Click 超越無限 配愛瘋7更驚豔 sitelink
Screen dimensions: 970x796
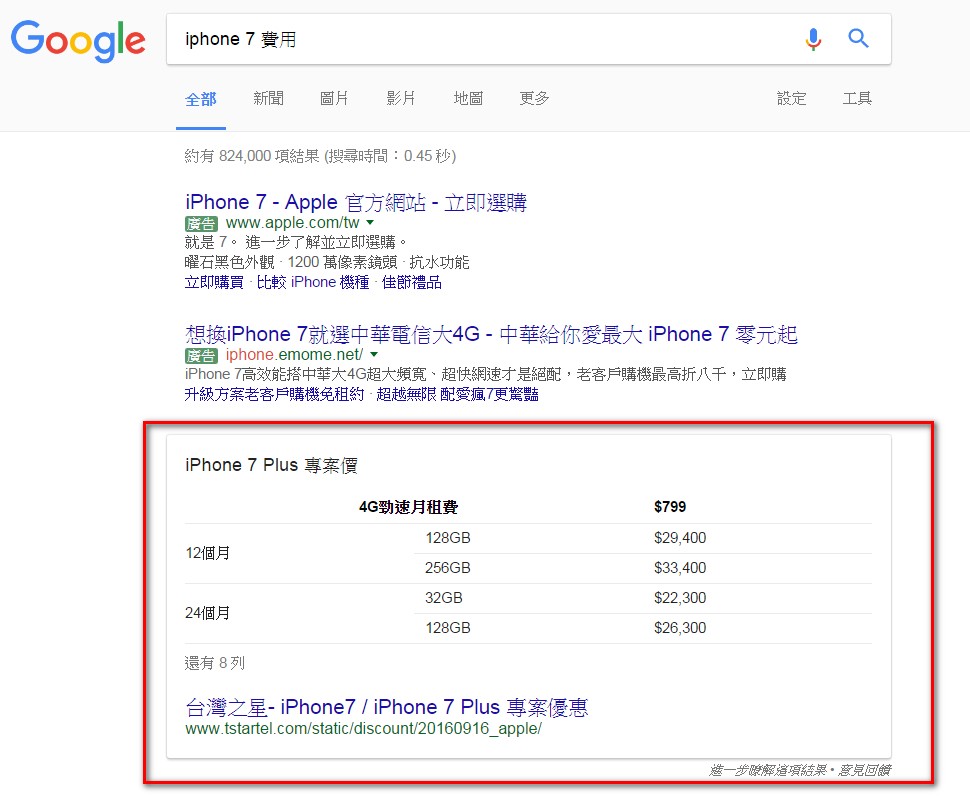tap(457, 395)
